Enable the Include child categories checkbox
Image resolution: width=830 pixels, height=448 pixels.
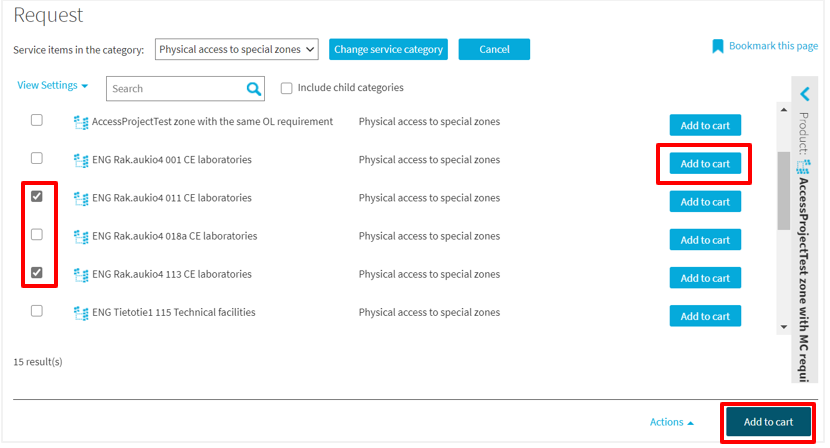tap(287, 88)
